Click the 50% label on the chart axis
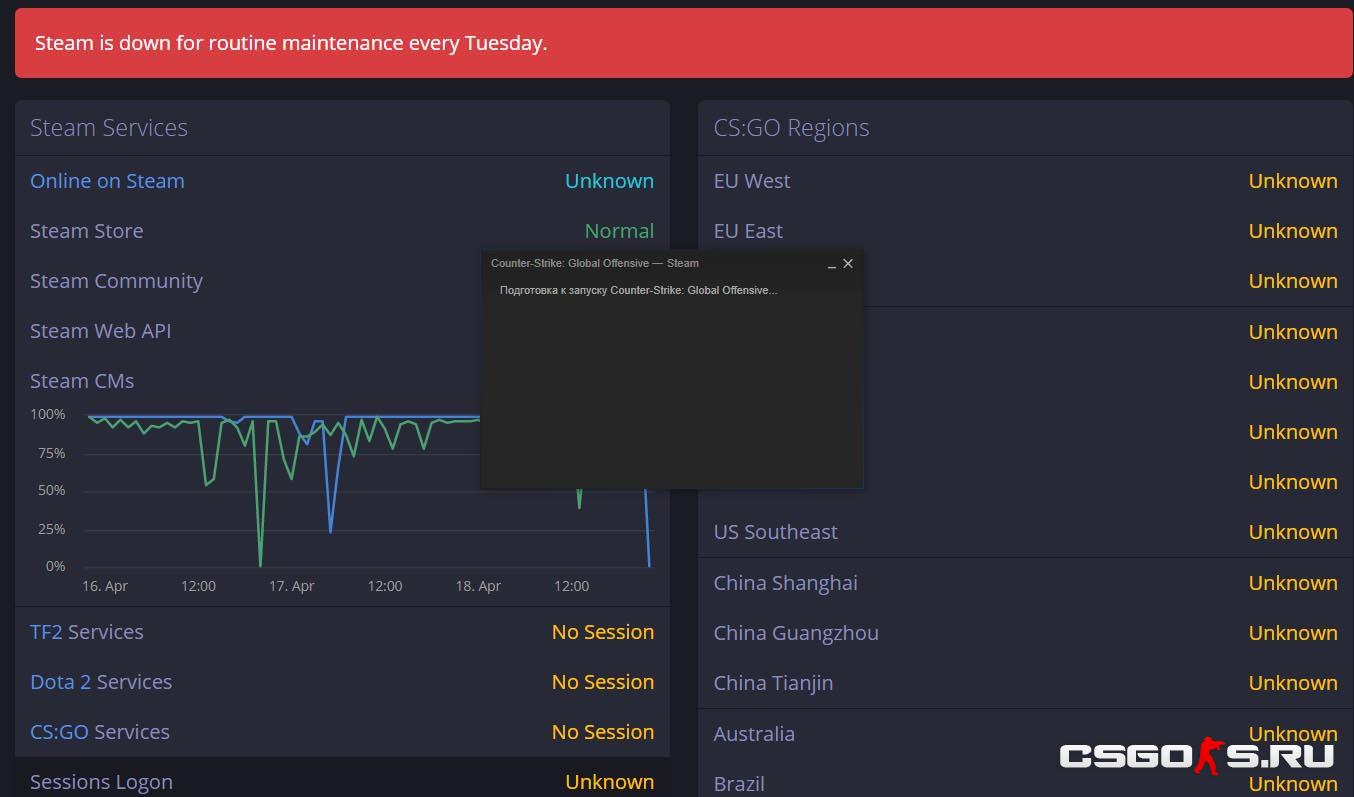The height and width of the screenshot is (797, 1354). 52,490
